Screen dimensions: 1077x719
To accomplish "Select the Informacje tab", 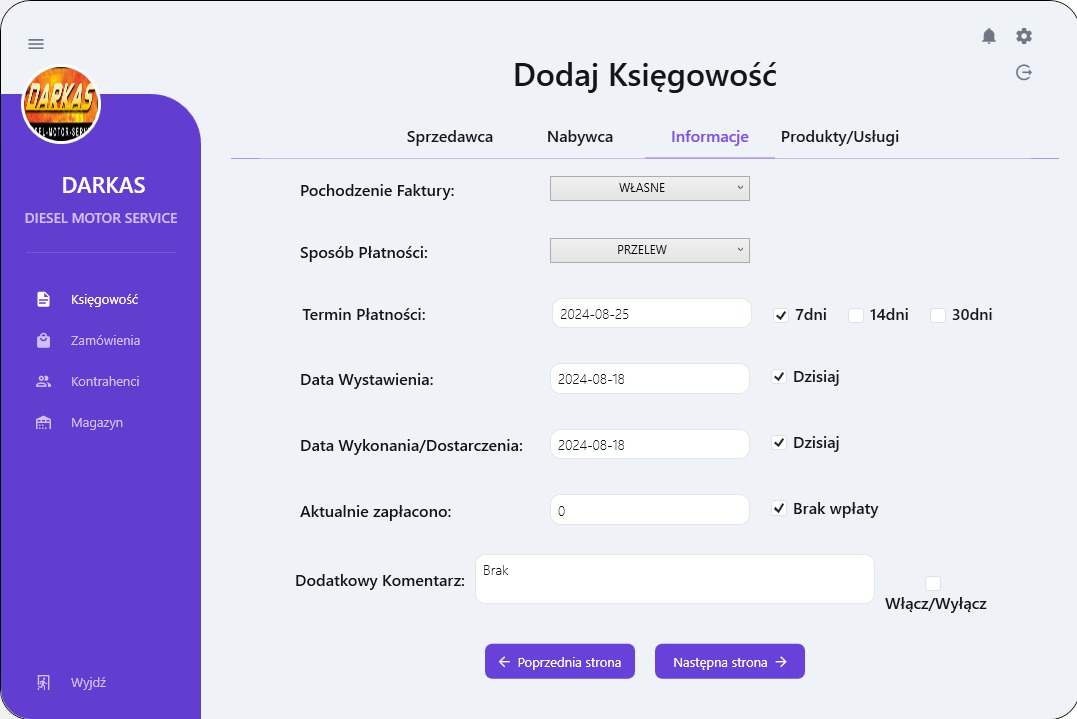I will click(x=710, y=137).
